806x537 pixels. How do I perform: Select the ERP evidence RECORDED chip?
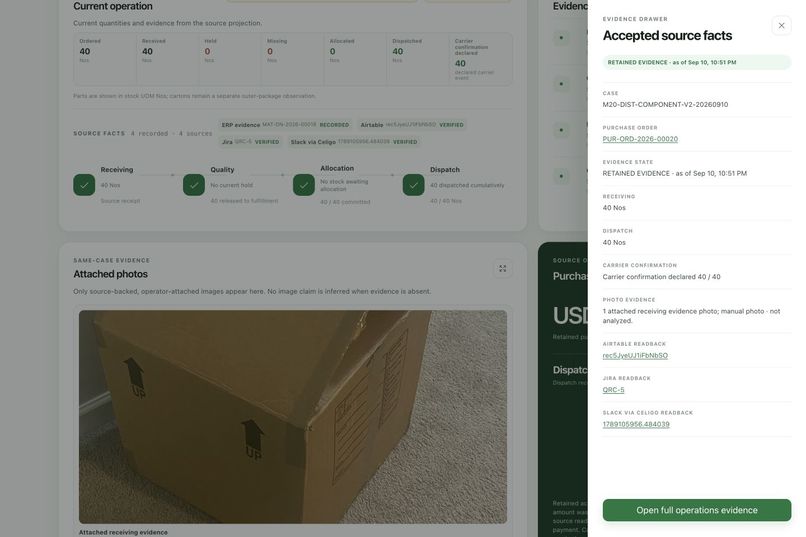285,125
